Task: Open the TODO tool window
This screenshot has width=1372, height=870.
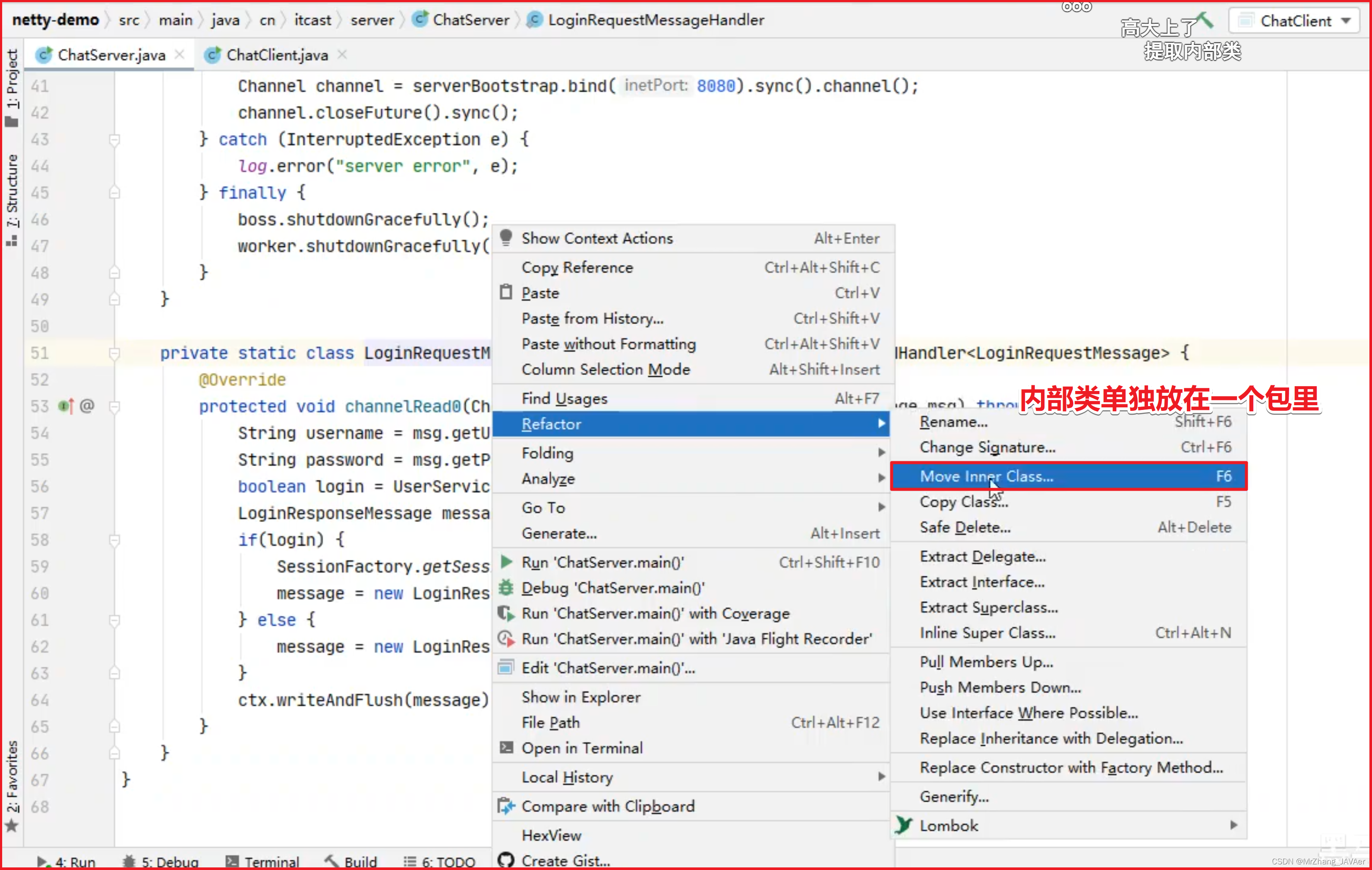Action: (439, 861)
